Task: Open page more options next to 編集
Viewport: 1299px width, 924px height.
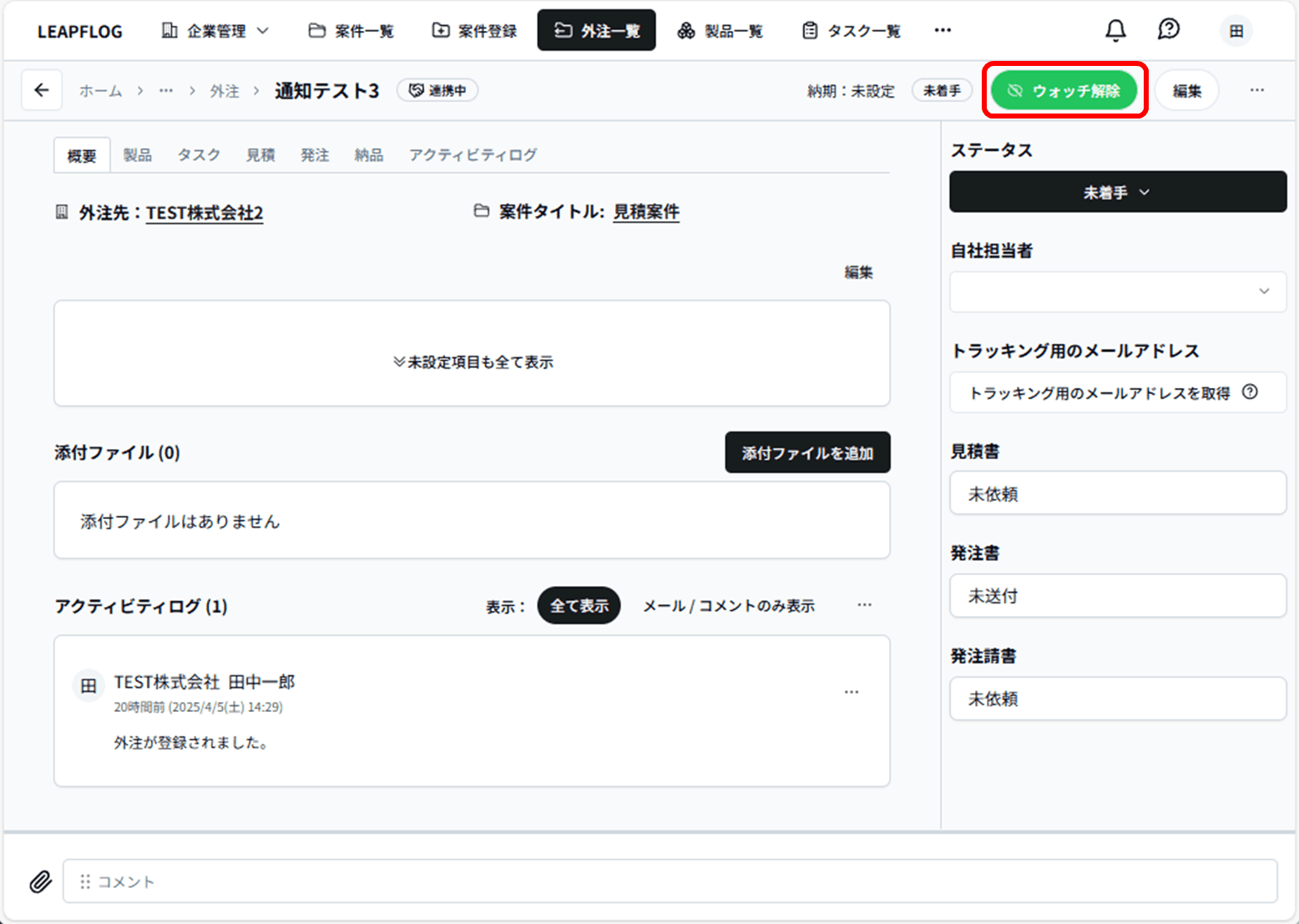Action: click(x=1256, y=90)
